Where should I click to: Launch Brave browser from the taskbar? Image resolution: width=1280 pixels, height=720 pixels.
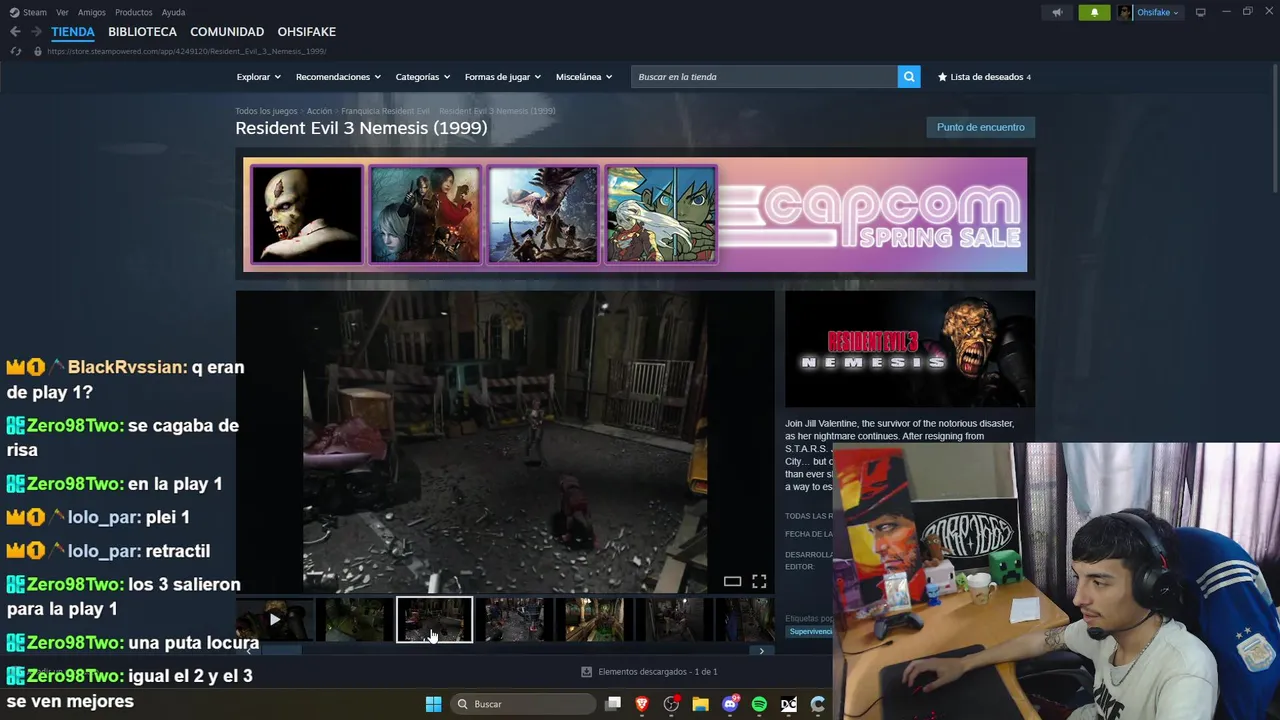642,704
